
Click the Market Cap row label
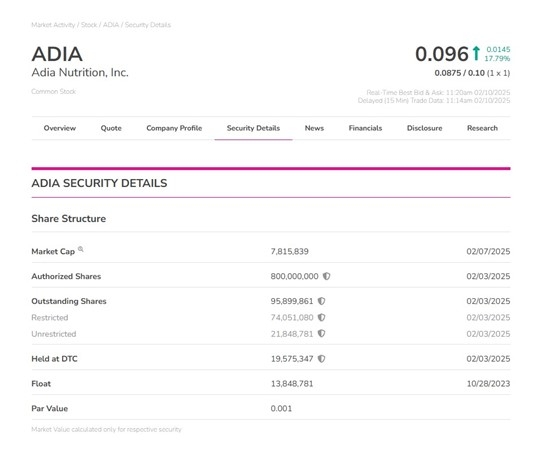point(53,251)
